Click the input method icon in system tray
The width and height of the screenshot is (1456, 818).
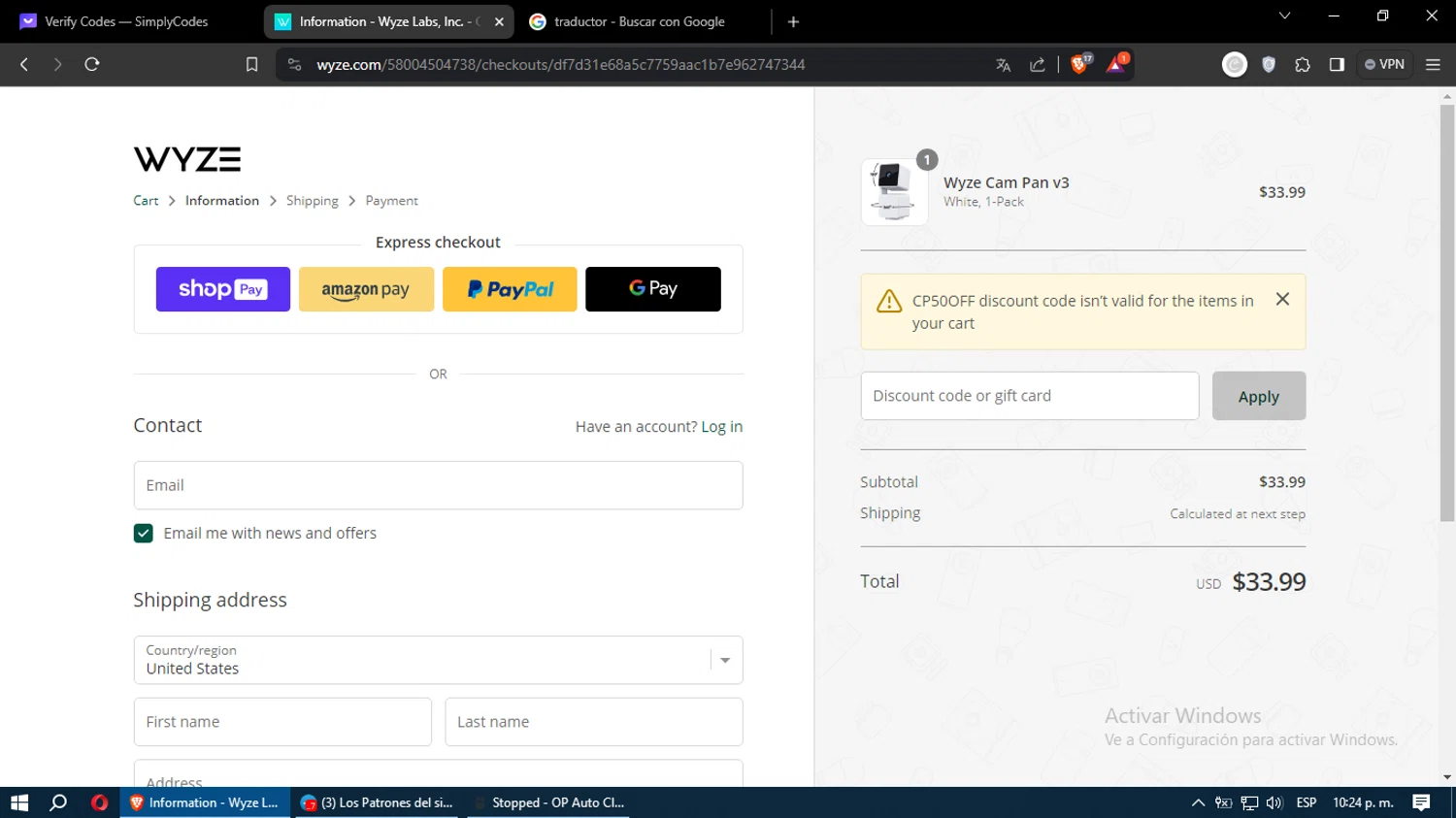coord(1224,802)
